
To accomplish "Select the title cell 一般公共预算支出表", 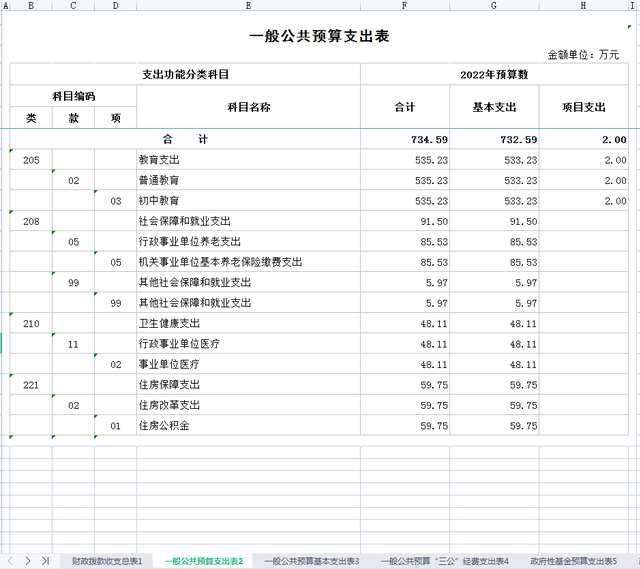I will (319, 36).
